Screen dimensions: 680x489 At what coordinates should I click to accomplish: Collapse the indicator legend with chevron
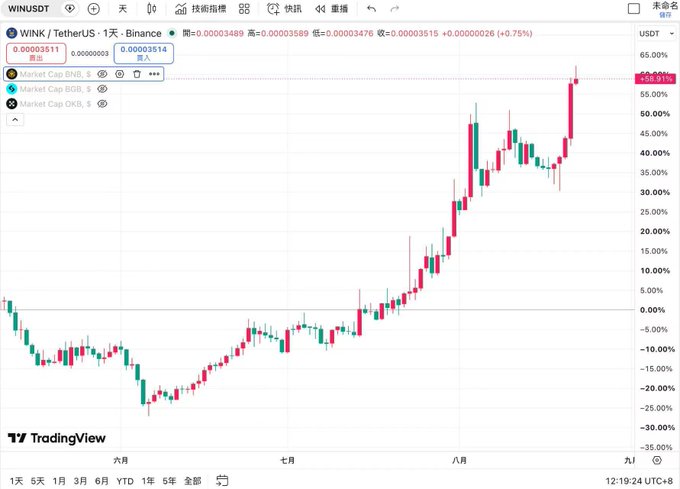(x=15, y=120)
